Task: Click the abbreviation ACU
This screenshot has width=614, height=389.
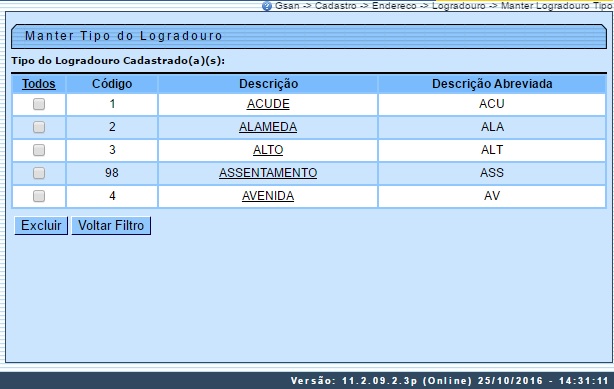Action: pos(492,104)
